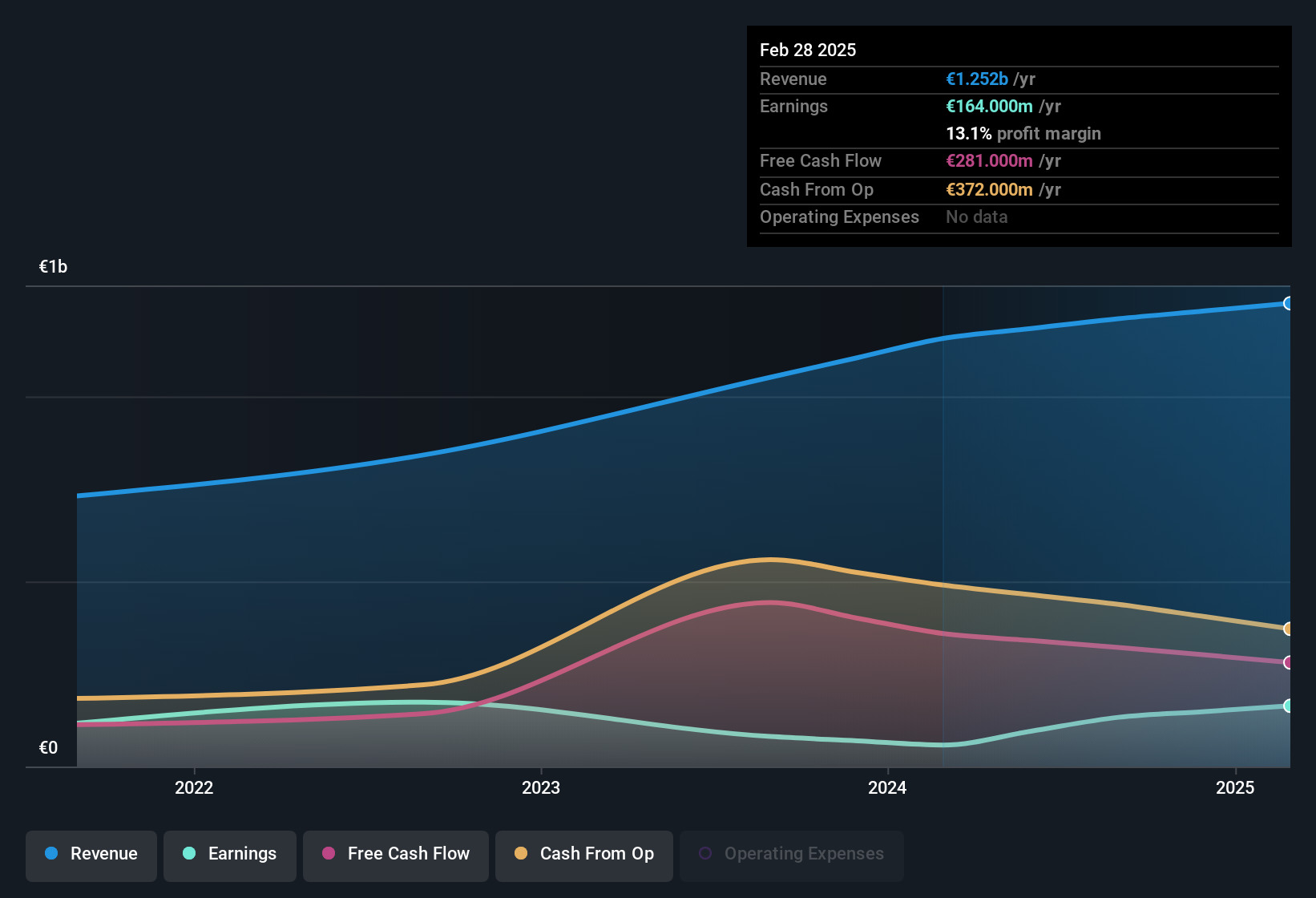The image size is (1316, 898).
Task: Click the teal Earnings legend dot
Action: 188,854
